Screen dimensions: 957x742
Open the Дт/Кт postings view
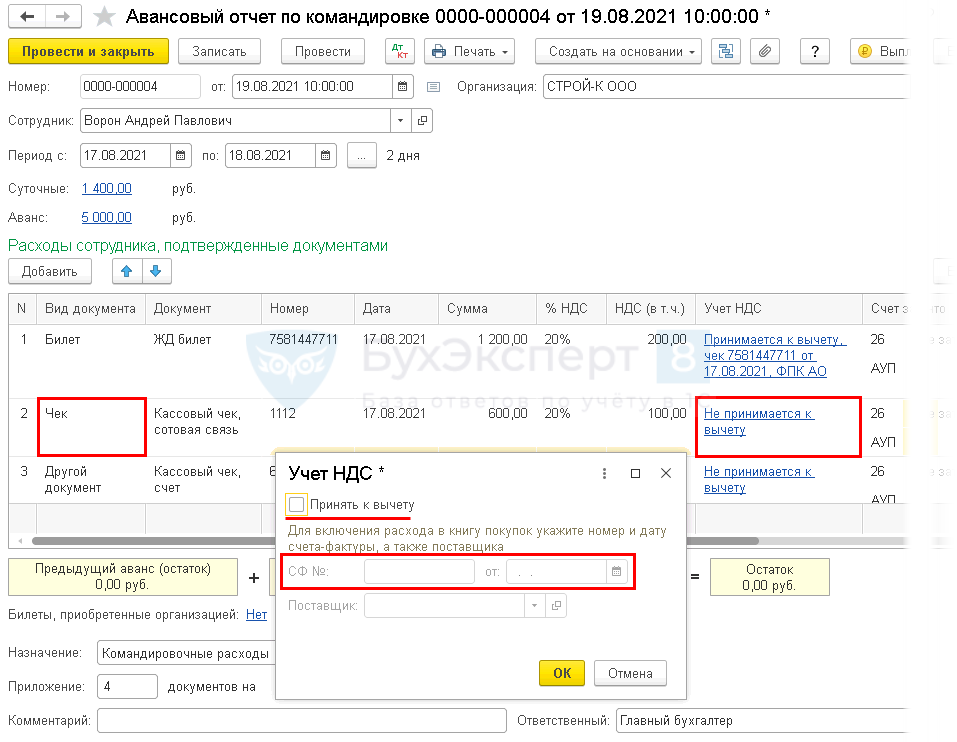[399, 51]
